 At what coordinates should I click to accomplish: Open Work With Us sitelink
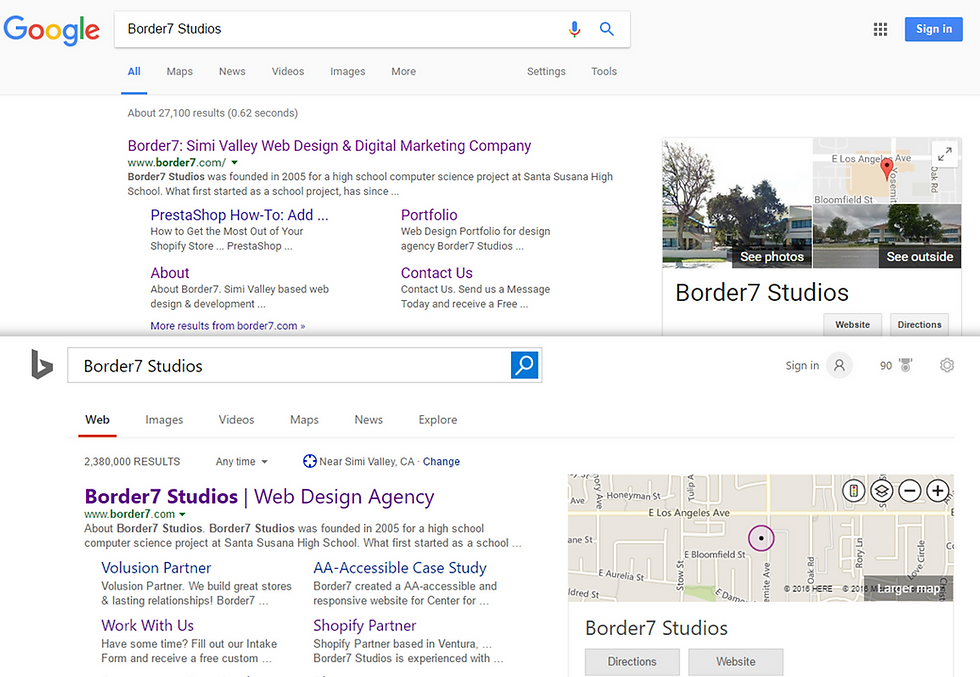click(148, 626)
